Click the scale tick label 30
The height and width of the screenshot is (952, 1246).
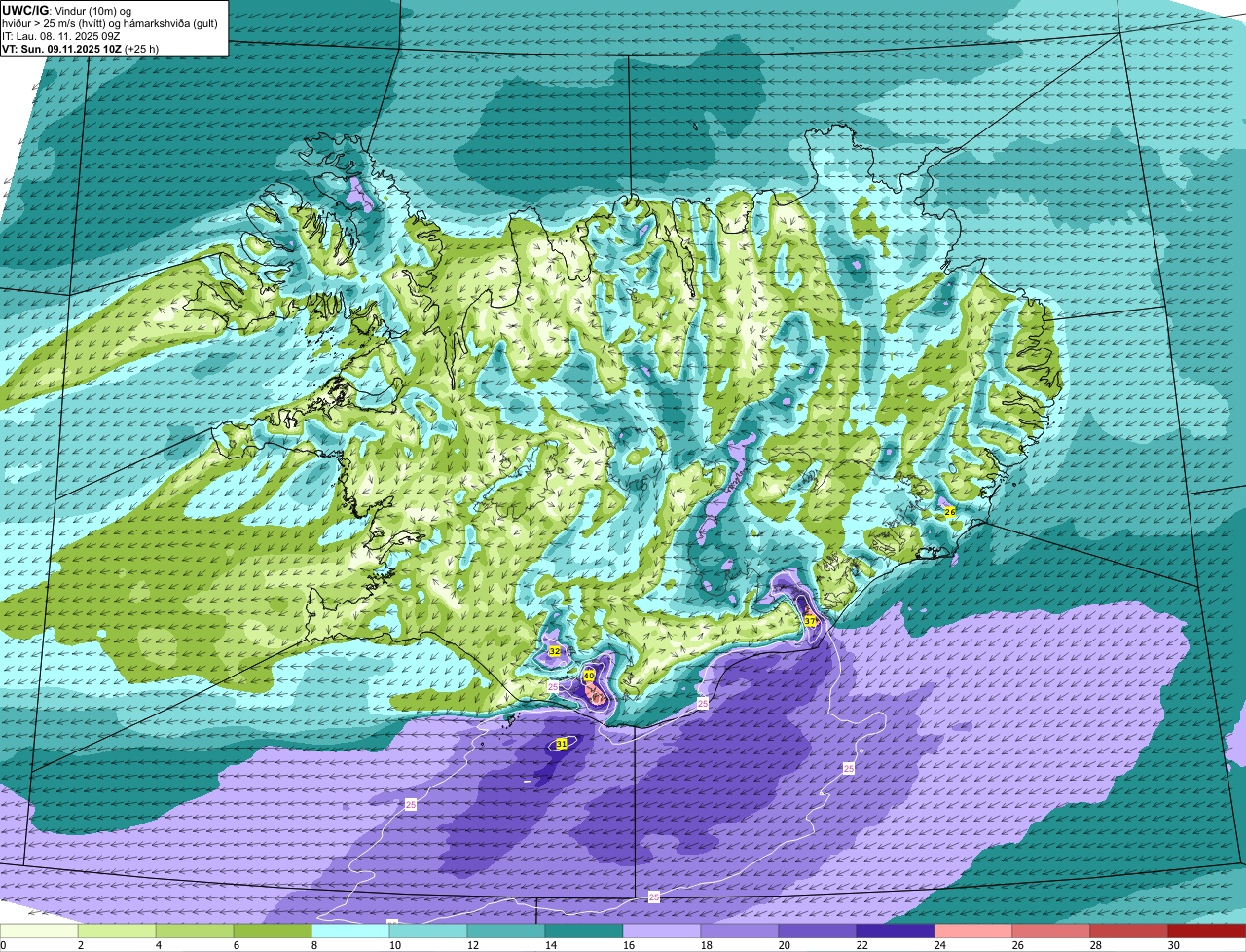click(1173, 945)
